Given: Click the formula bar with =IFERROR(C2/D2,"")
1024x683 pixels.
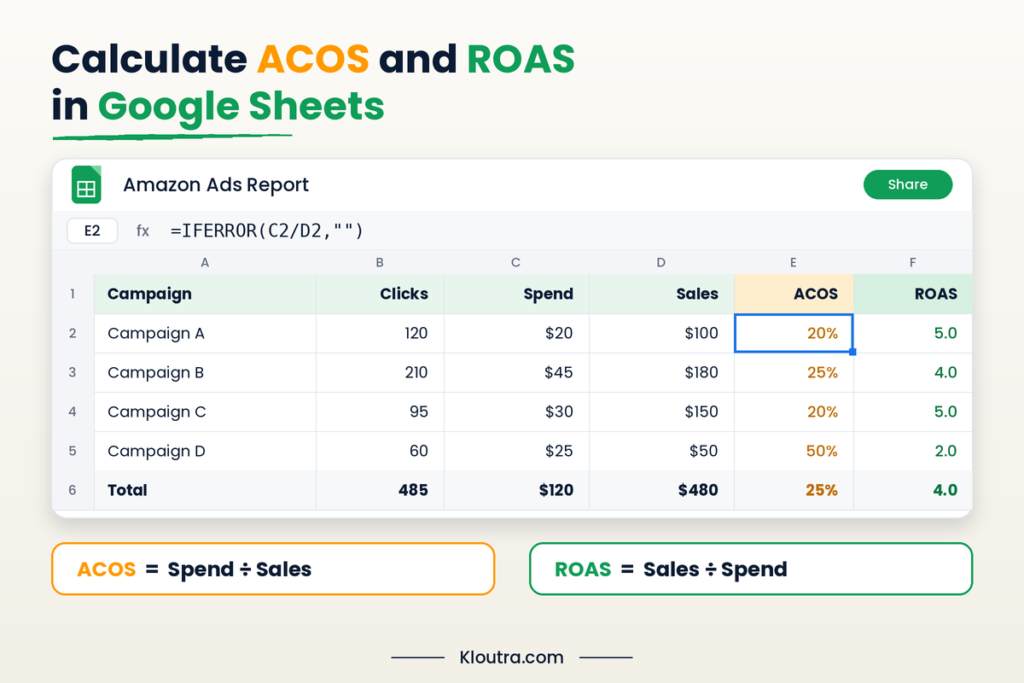Looking at the screenshot, I should pos(266,230).
